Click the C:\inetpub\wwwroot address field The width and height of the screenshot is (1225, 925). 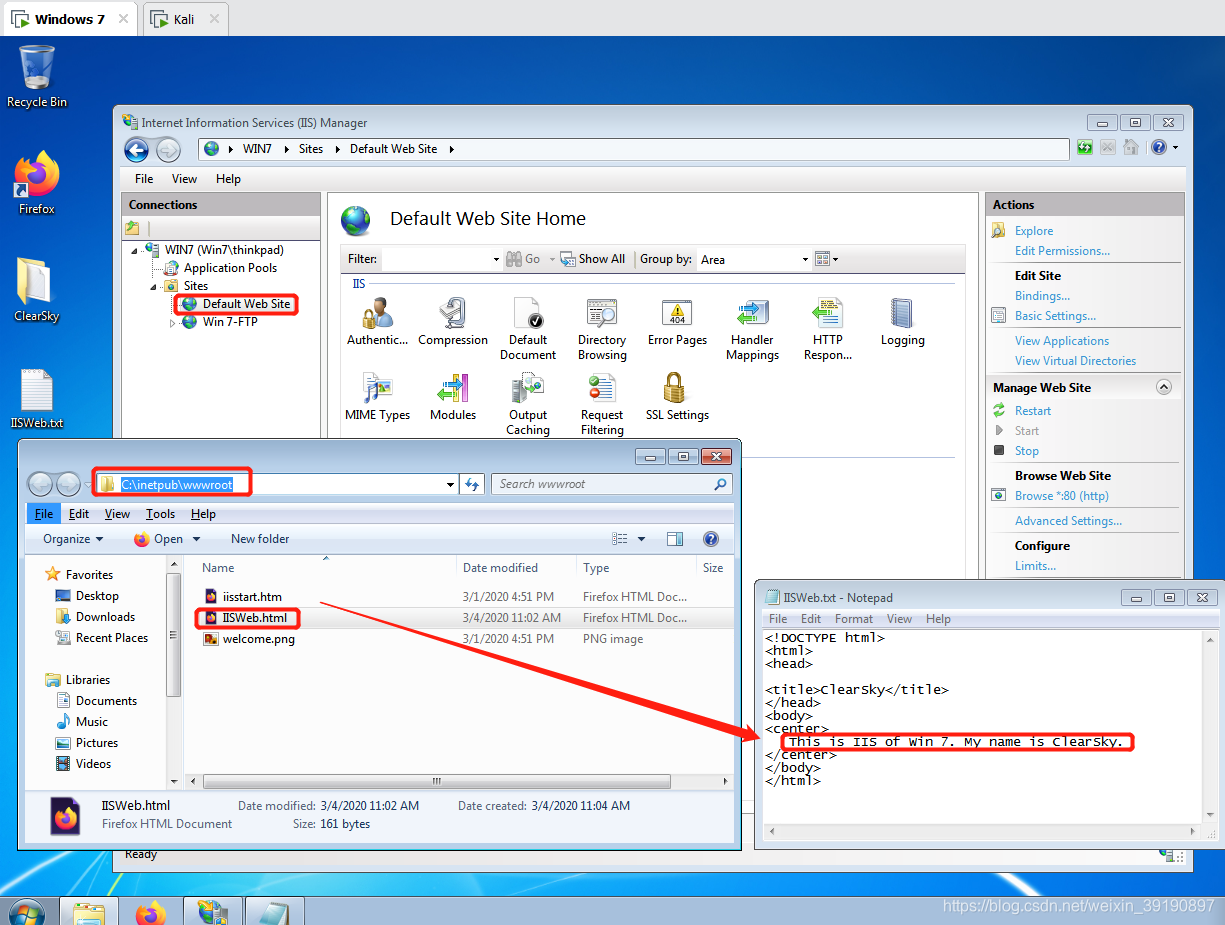(277, 484)
